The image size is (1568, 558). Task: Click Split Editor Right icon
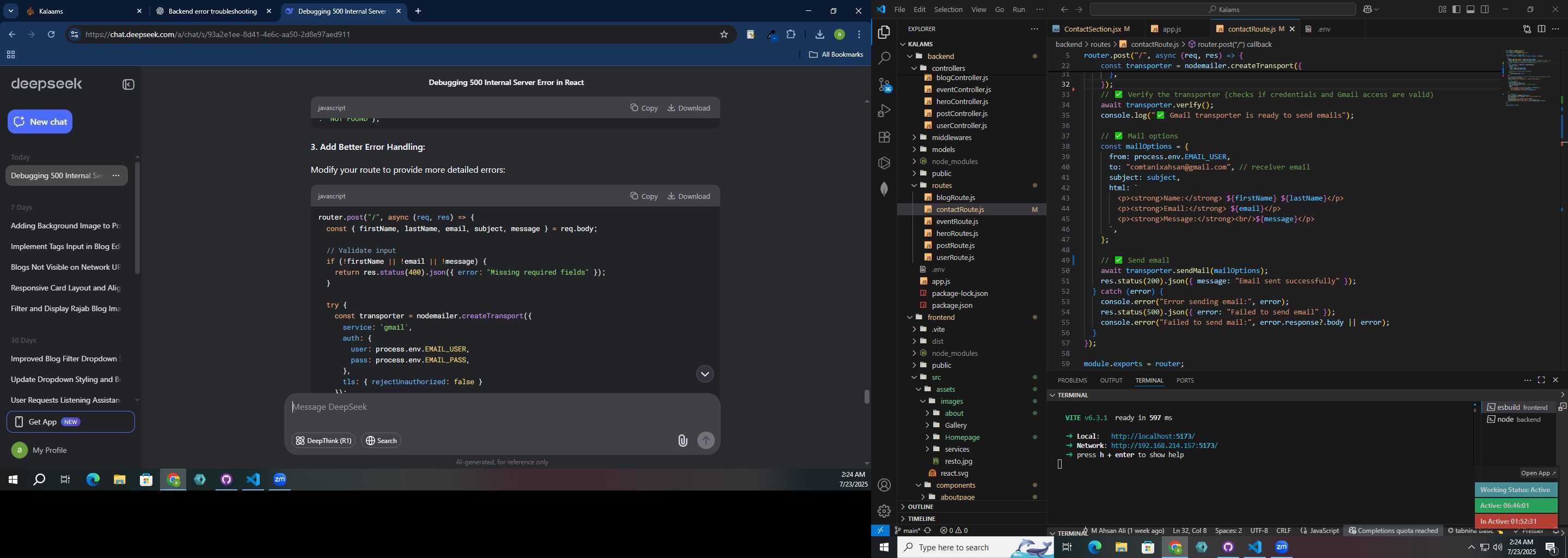(1541, 29)
